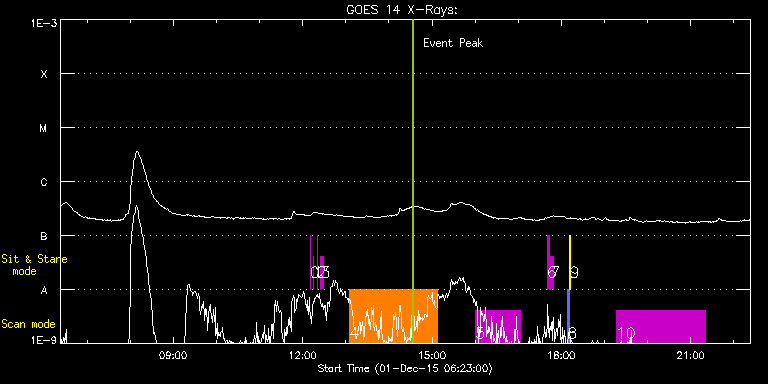Viewport: 768px width, 384px height.
Task: Click the 09:00 time axis label
Action: 173,355
